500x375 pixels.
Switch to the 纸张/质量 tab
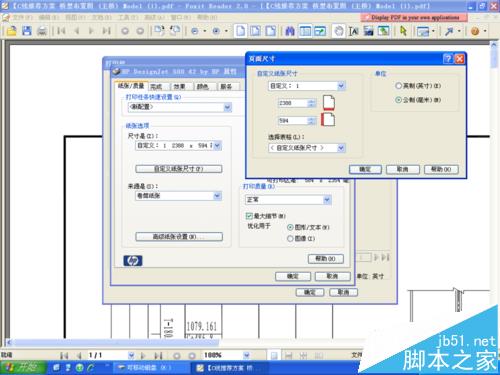coord(131,86)
